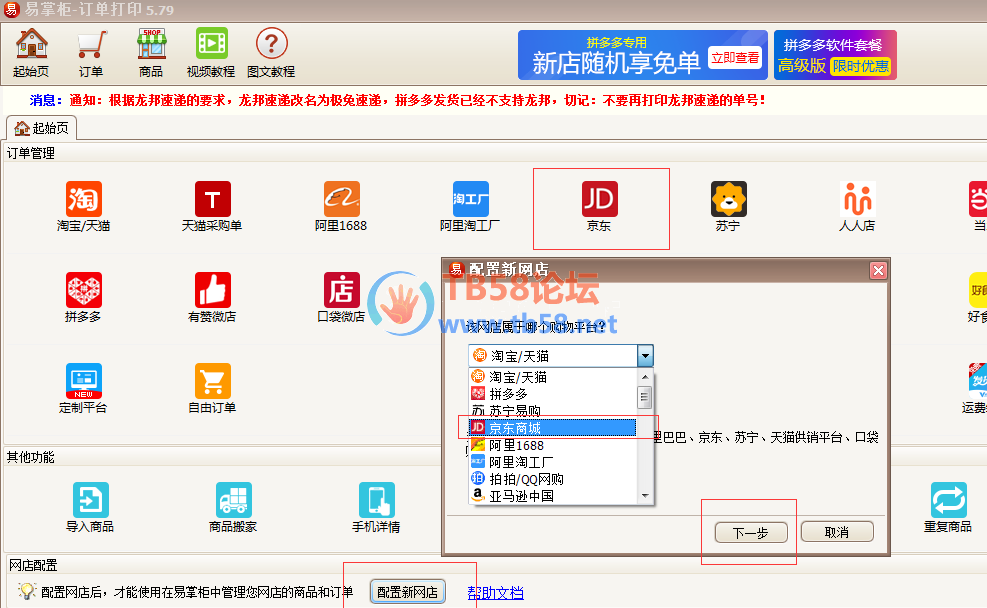
Task: Open 阿里淘工厂 icon
Action: point(470,206)
